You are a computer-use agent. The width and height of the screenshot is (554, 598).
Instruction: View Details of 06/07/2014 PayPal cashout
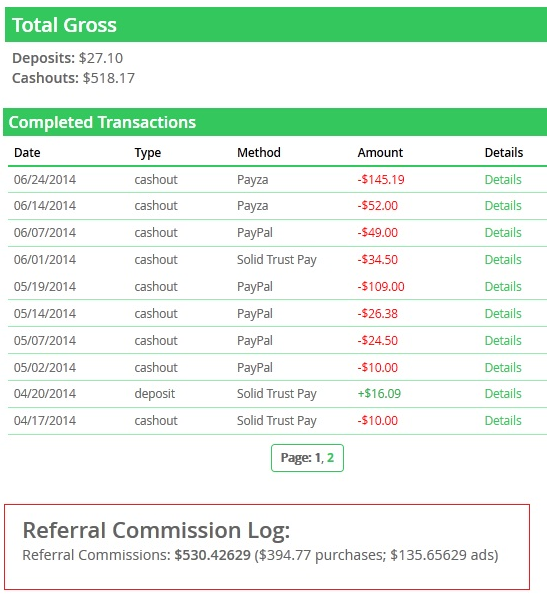503,232
